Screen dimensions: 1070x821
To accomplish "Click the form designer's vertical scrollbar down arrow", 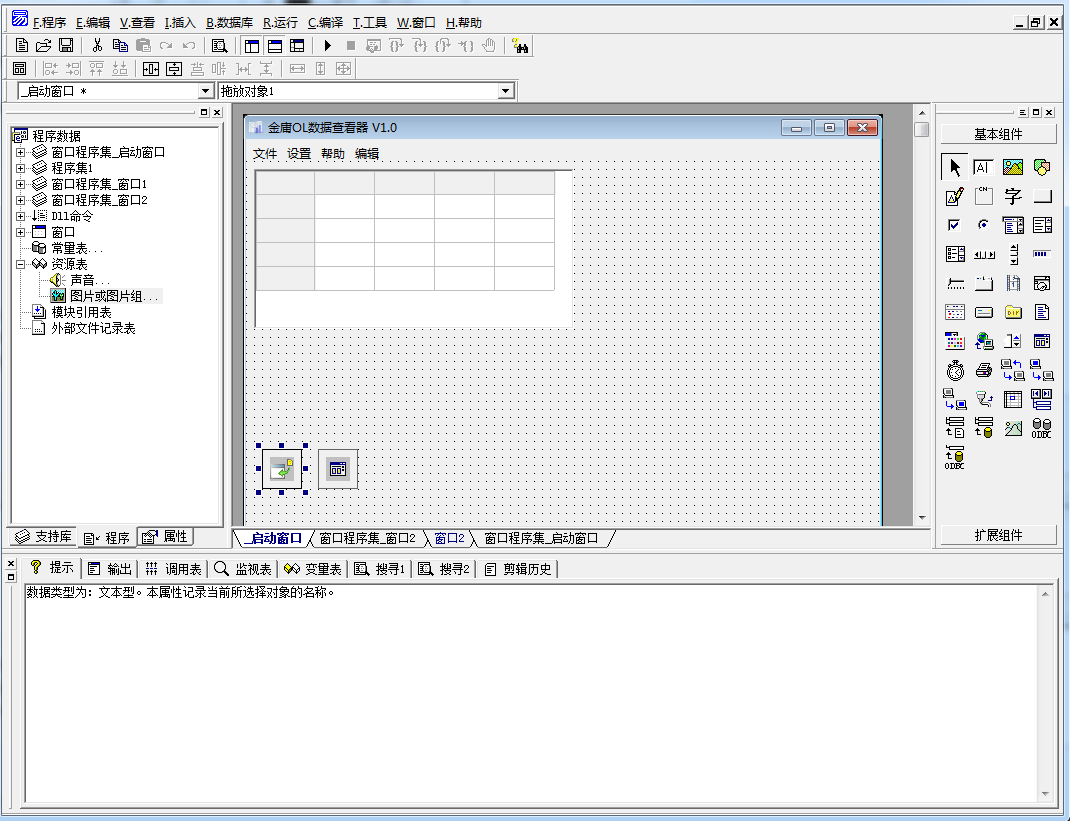I will click(x=921, y=518).
